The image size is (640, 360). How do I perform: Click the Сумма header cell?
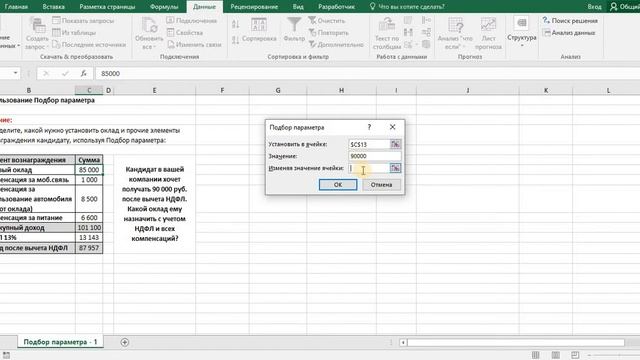pyautogui.click(x=89, y=160)
